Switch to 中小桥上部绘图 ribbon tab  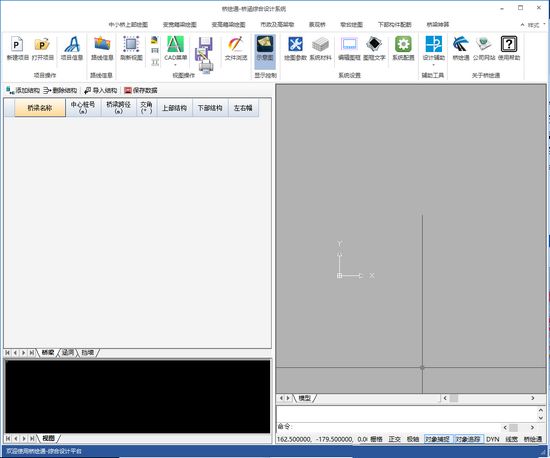tap(128, 25)
